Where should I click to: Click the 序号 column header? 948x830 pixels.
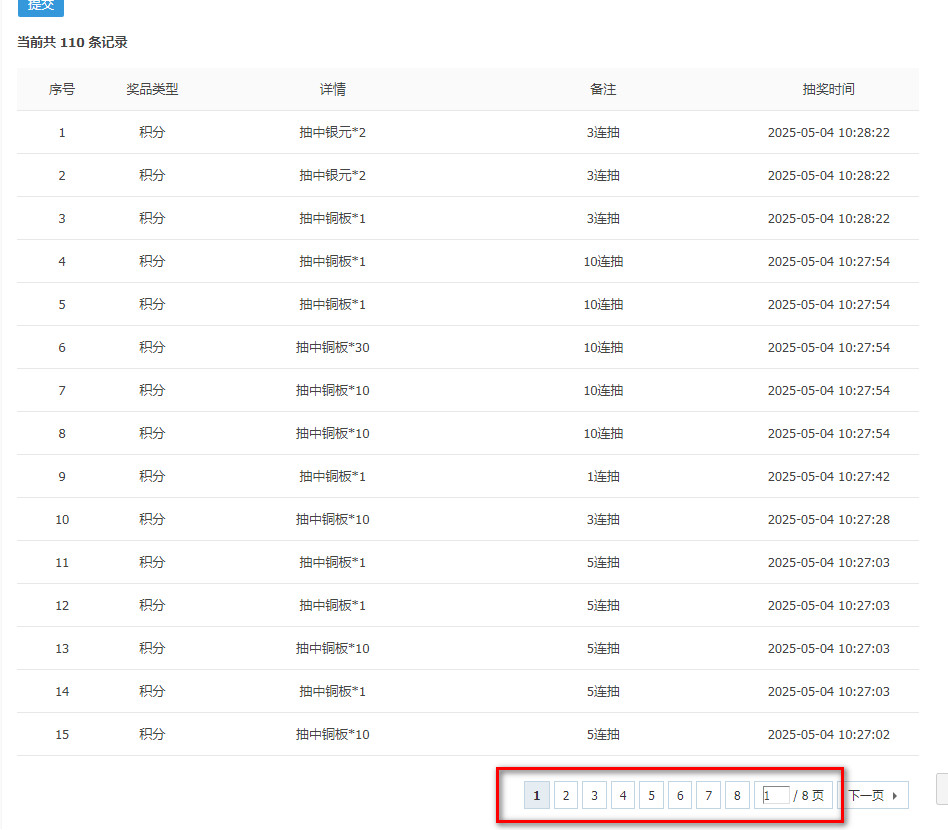tap(62, 89)
